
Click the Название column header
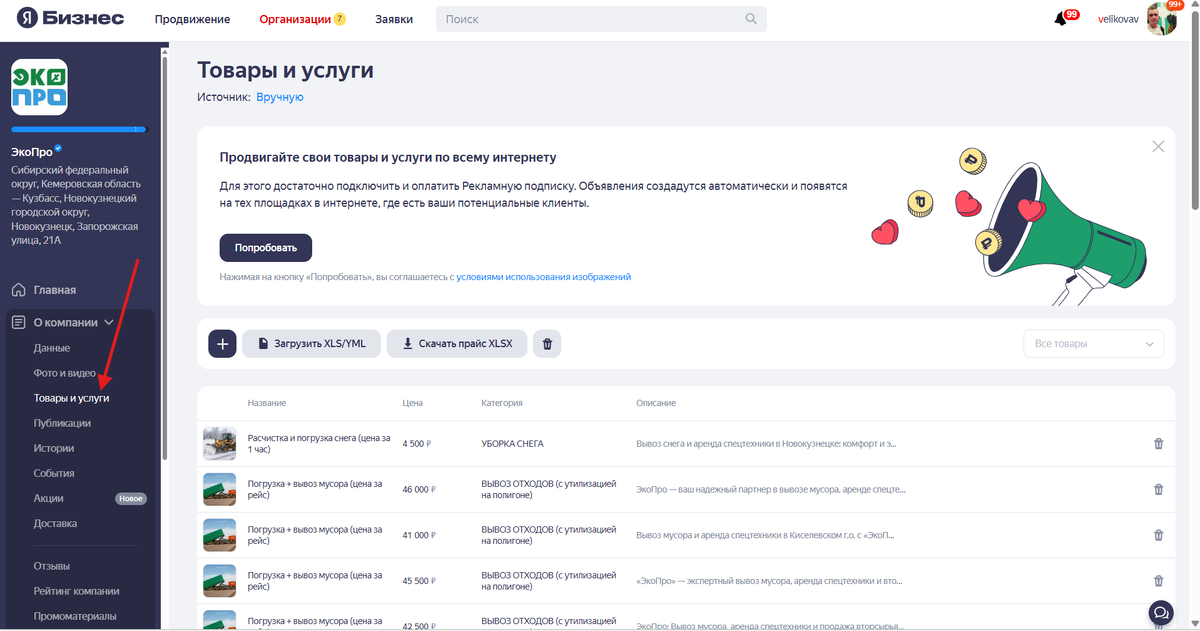267,403
